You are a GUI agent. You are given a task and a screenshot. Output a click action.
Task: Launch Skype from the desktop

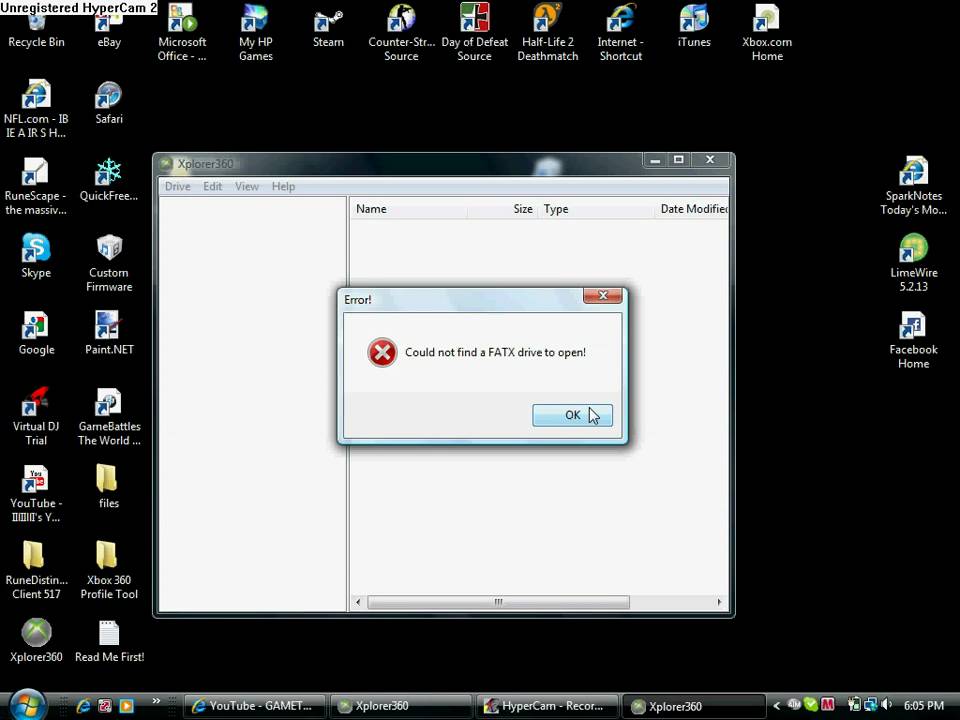36,256
